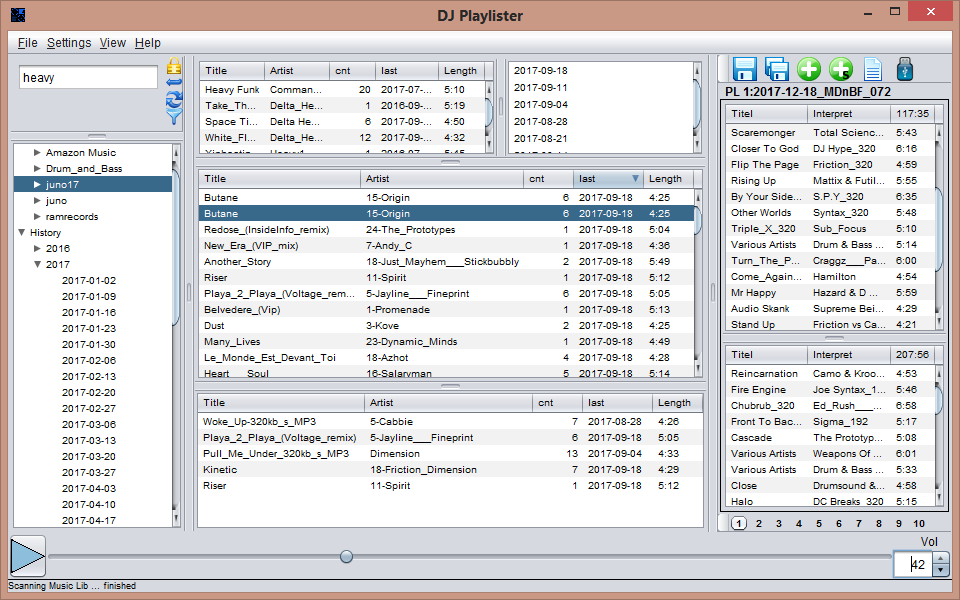Collapse the History tree node
This screenshot has height=600, width=960.
[x=22, y=233]
